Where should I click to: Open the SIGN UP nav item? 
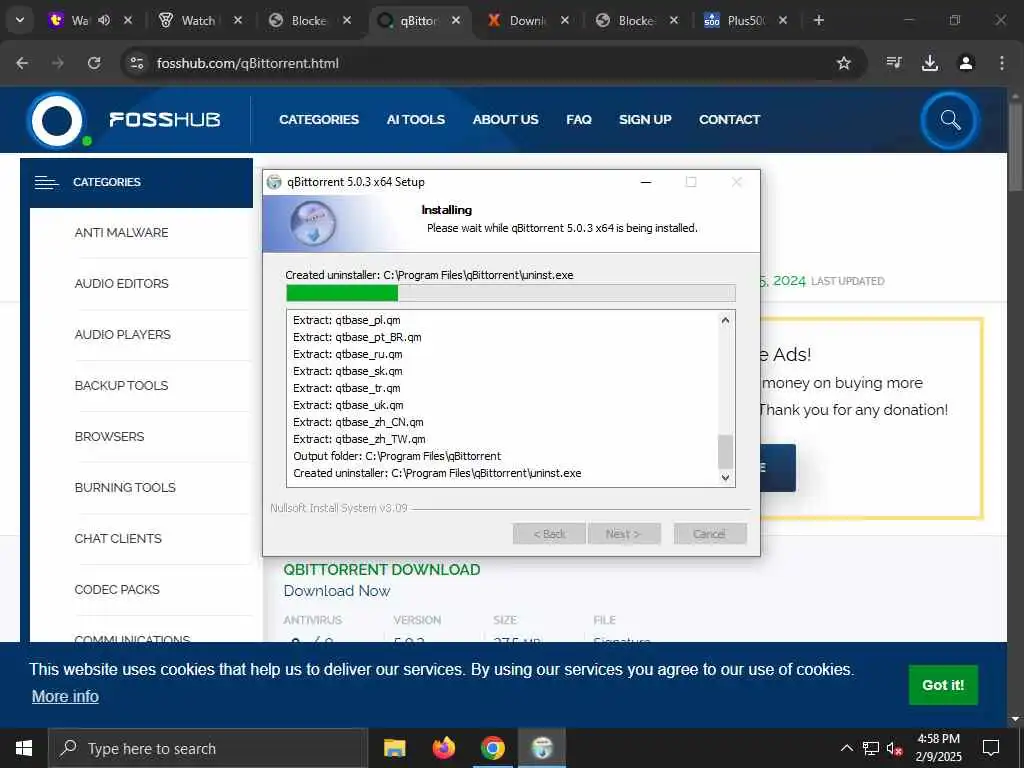tap(645, 120)
